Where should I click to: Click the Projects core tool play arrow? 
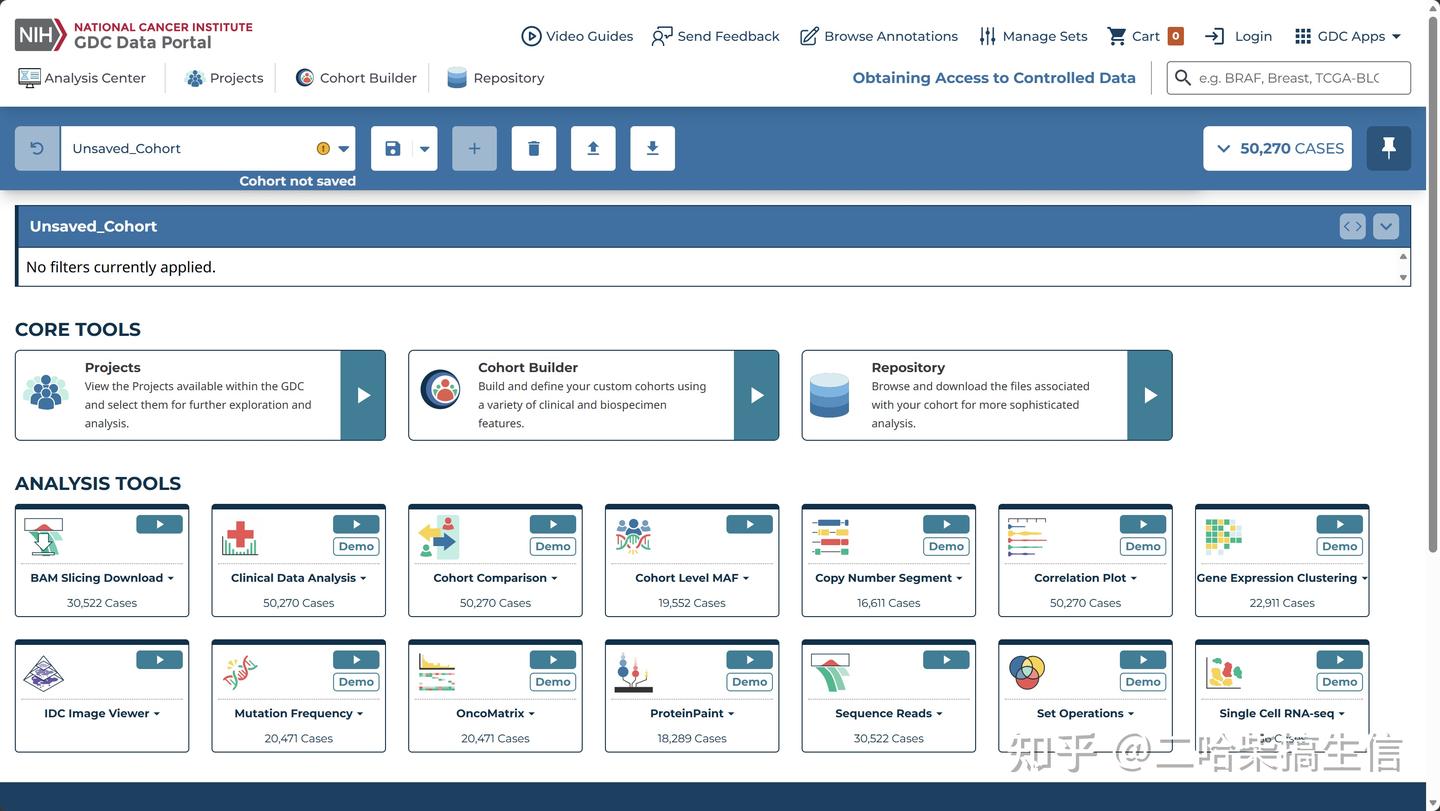click(x=363, y=395)
